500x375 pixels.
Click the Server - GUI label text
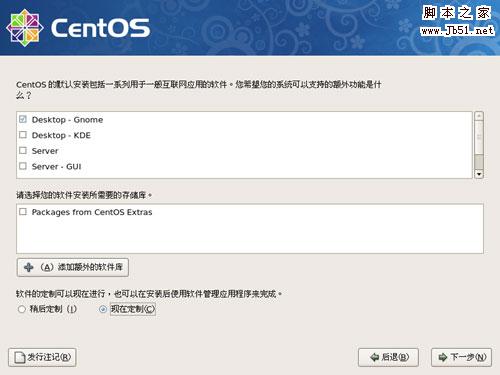(56, 166)
